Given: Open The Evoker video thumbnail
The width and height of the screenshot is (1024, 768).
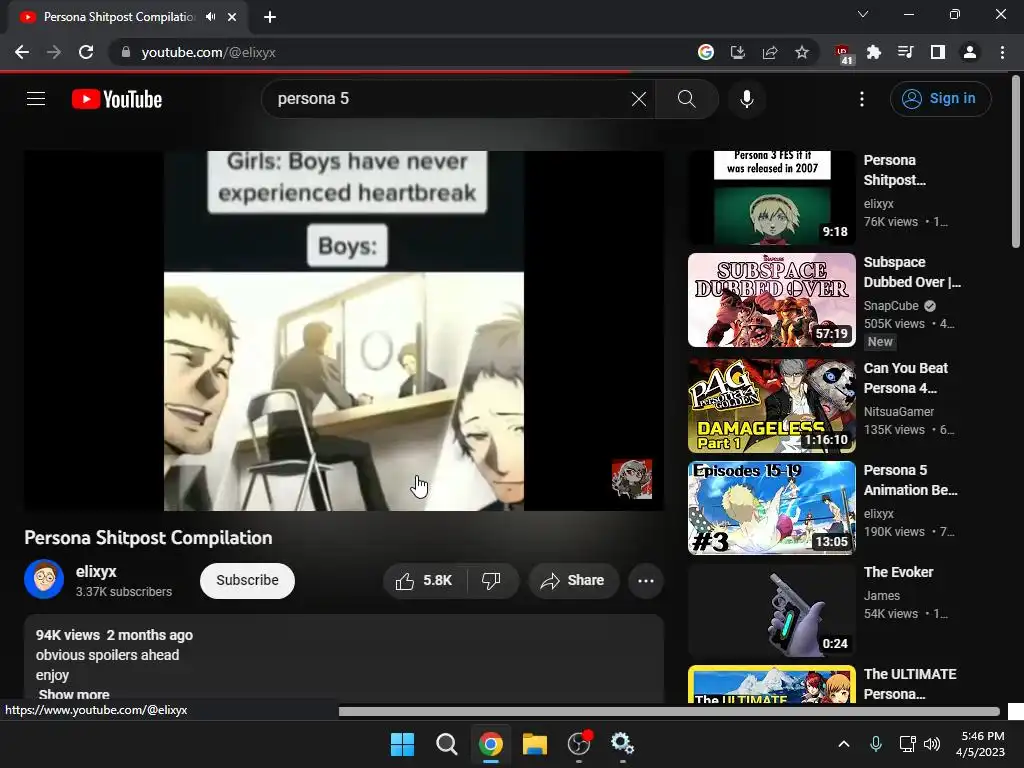Looking at the screenshot, I should tap(771, 609).
